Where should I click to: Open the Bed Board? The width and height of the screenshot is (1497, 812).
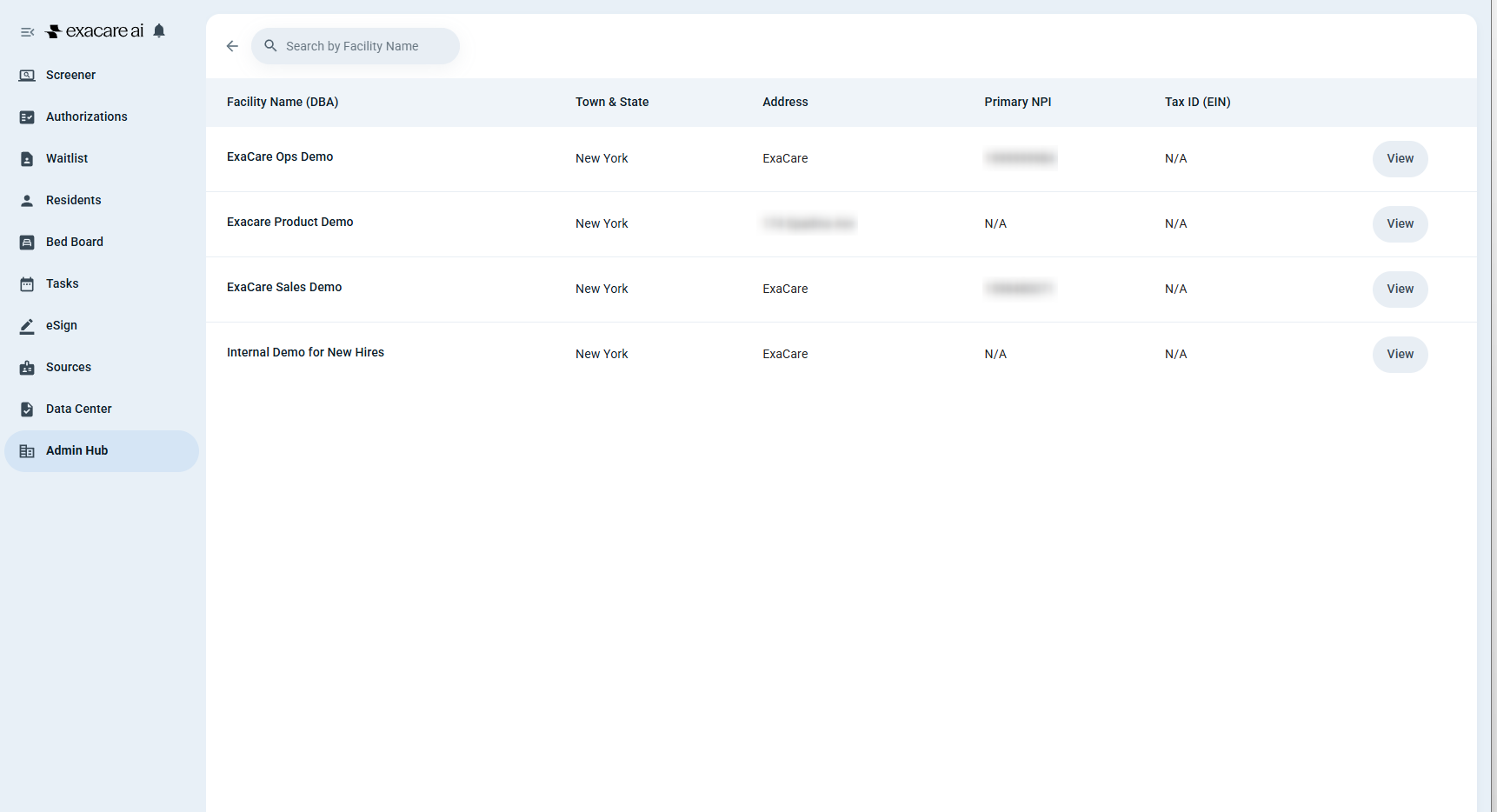click(x=102, y=243)
